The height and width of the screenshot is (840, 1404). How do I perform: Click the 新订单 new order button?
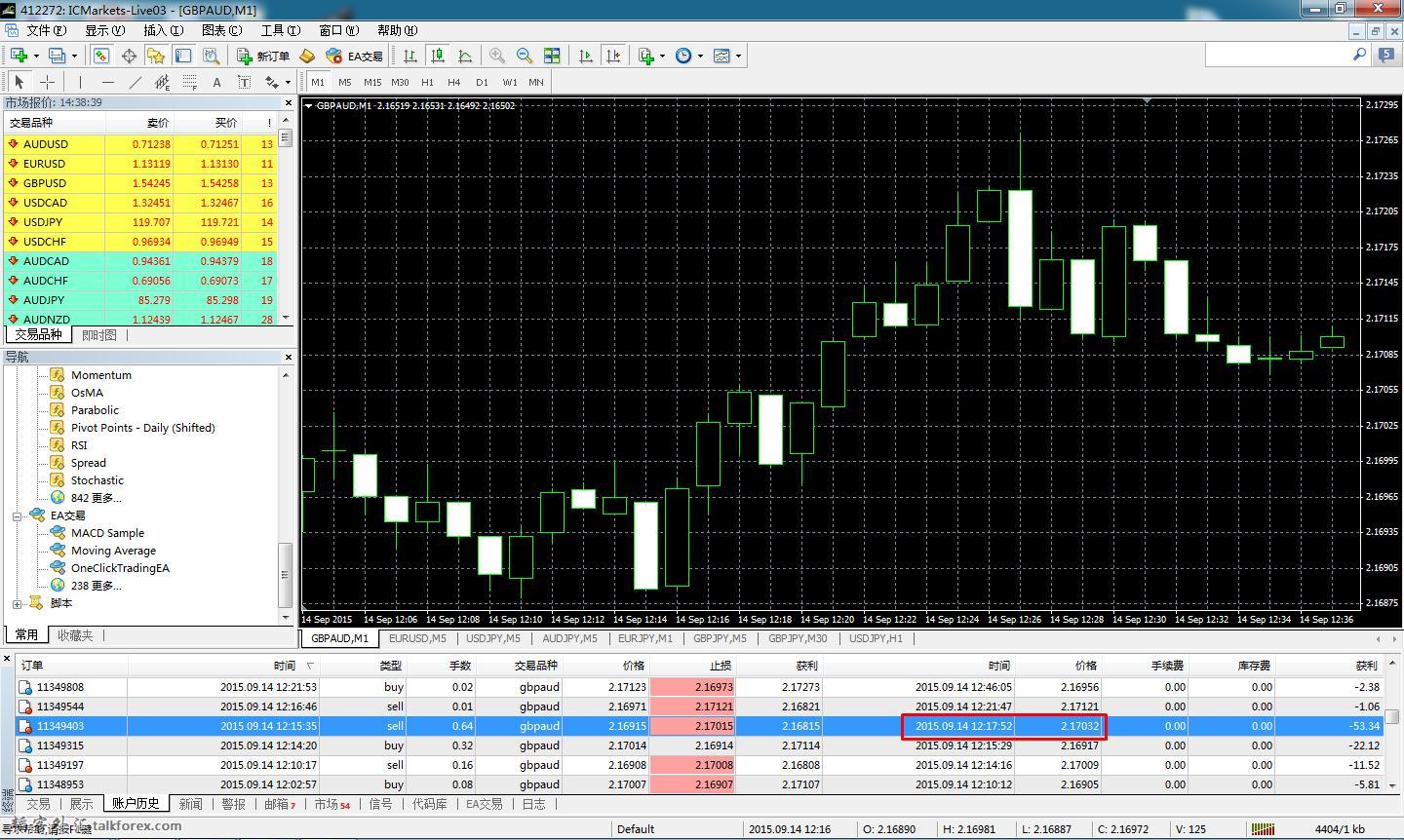pos(263,56)
